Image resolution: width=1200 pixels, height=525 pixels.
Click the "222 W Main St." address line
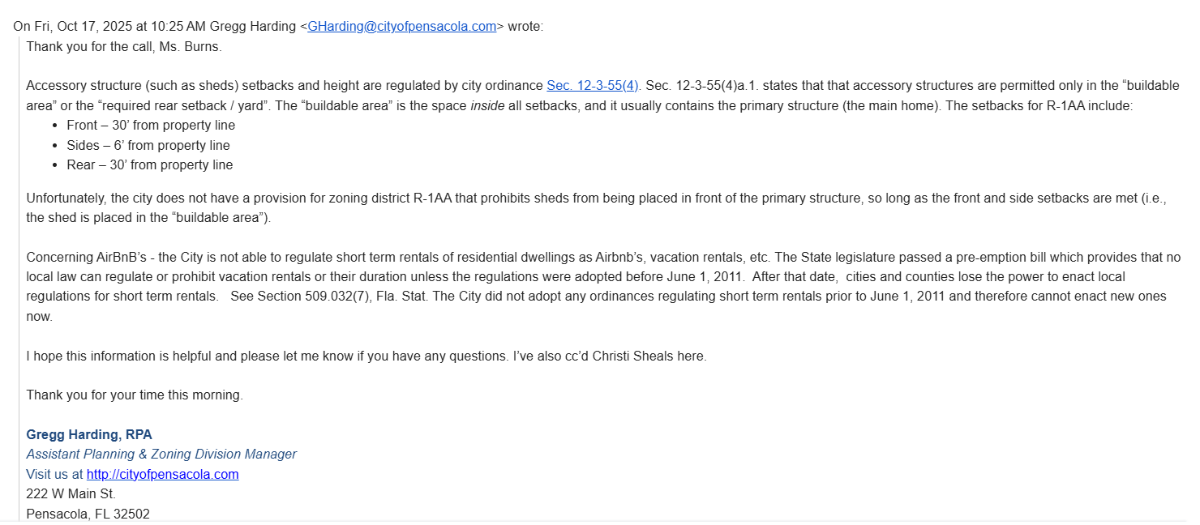(71, 494)
